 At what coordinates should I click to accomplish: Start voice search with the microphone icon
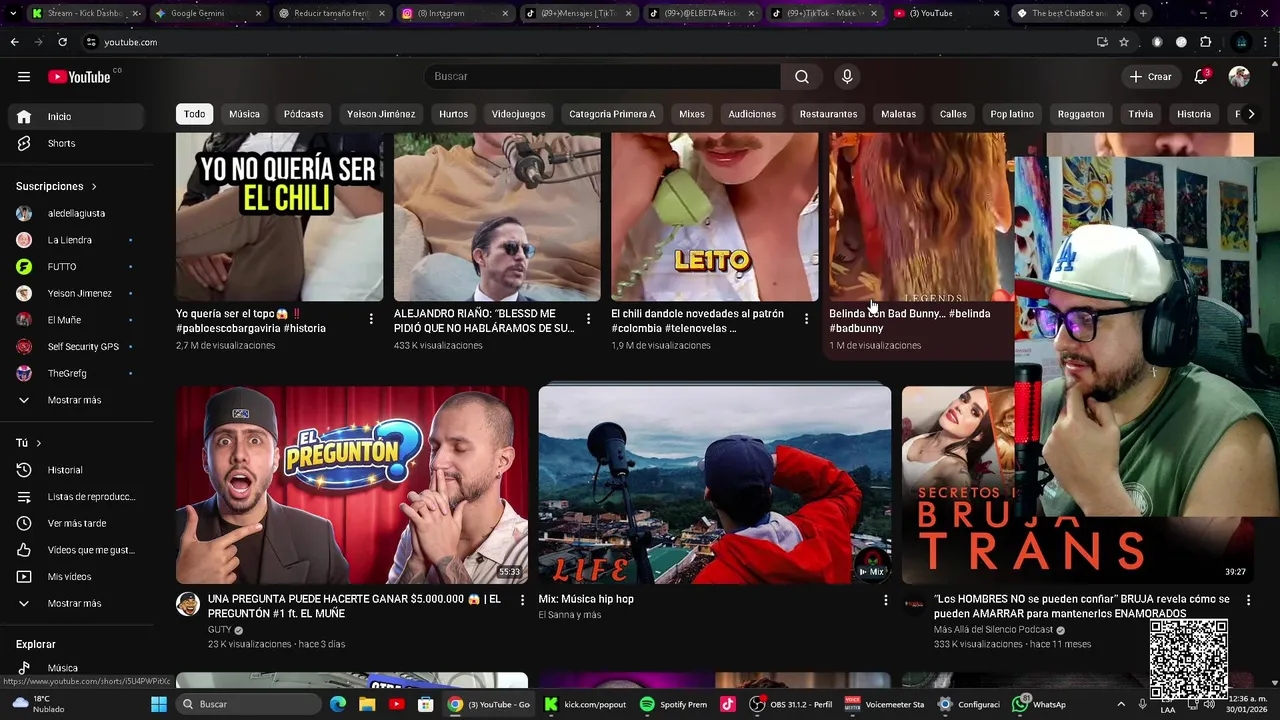(847, 77)
